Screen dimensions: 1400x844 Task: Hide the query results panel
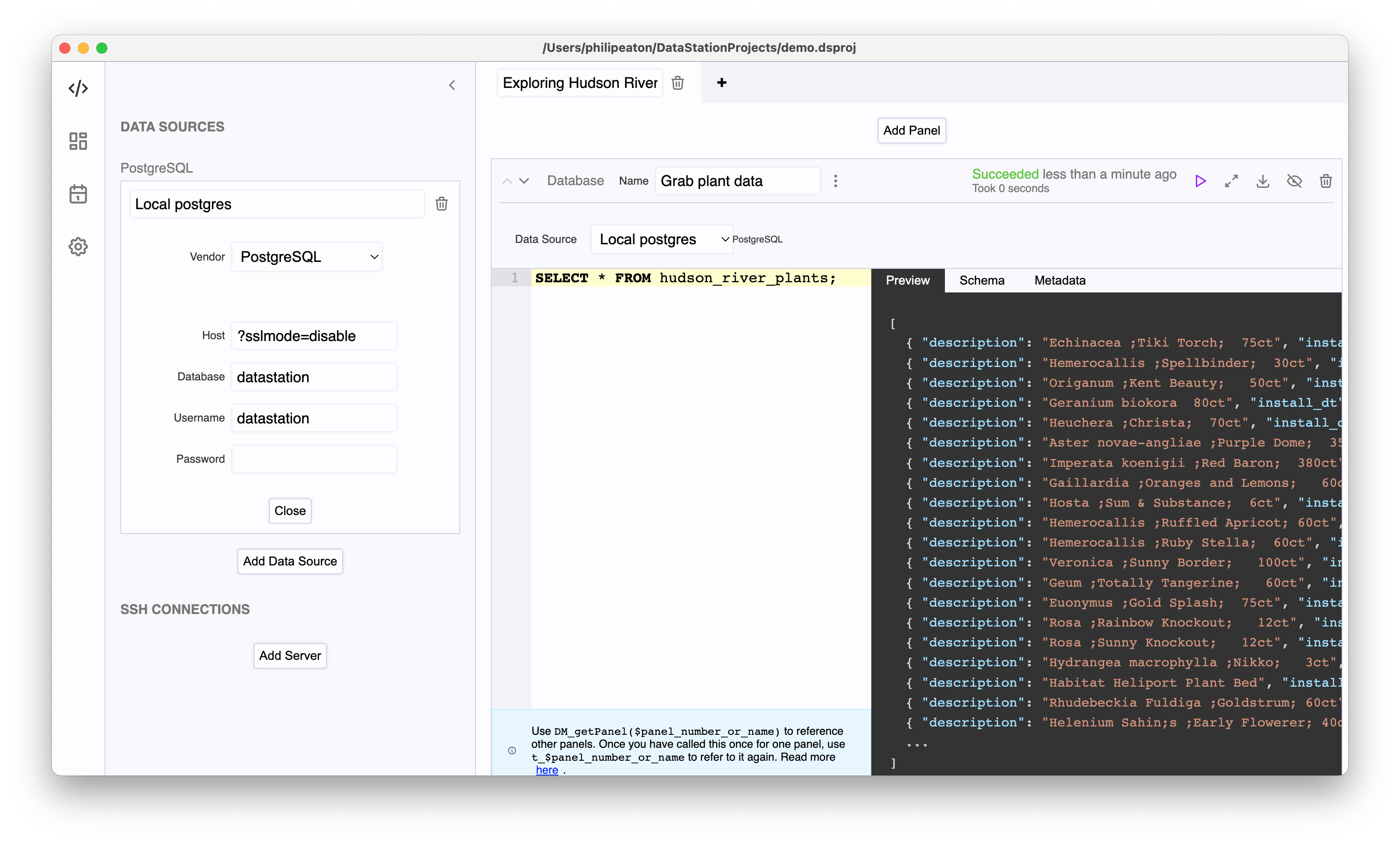pyautogui.click(x=1294, y=181)
